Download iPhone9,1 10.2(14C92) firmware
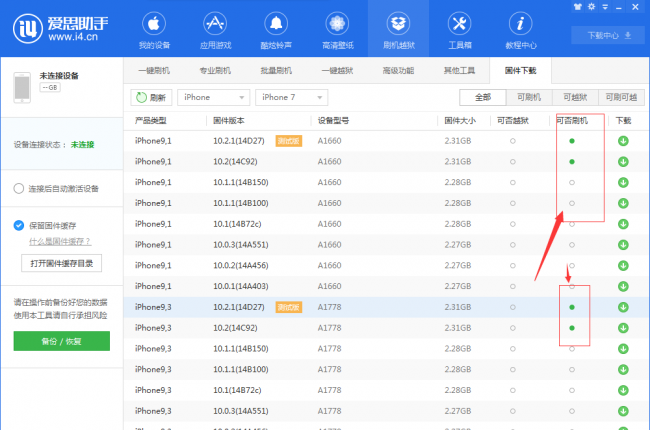Screen dimensions: 650x430 623,162
